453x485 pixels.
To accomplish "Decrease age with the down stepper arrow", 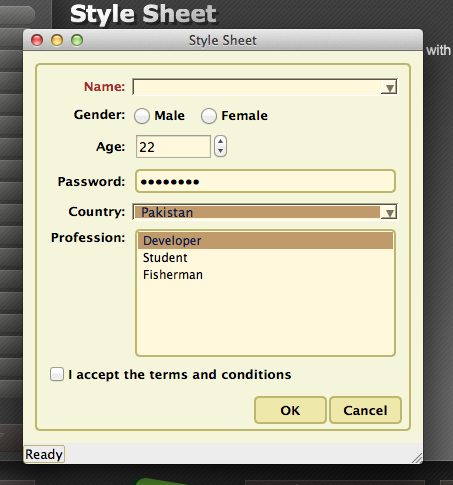I will pyautogui.click(x=220, y=151).
